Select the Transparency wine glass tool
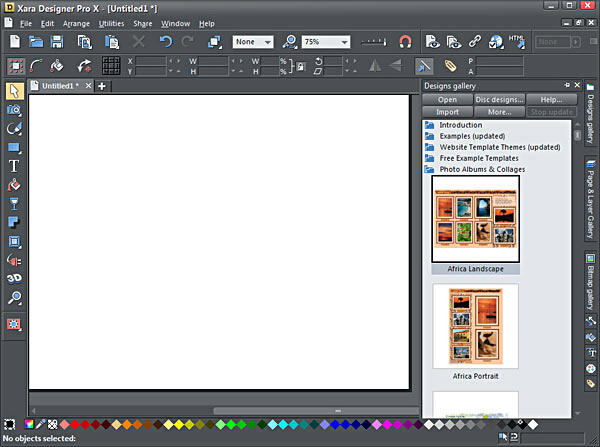The height and width of the screenshot is (447, 600). 14,204
